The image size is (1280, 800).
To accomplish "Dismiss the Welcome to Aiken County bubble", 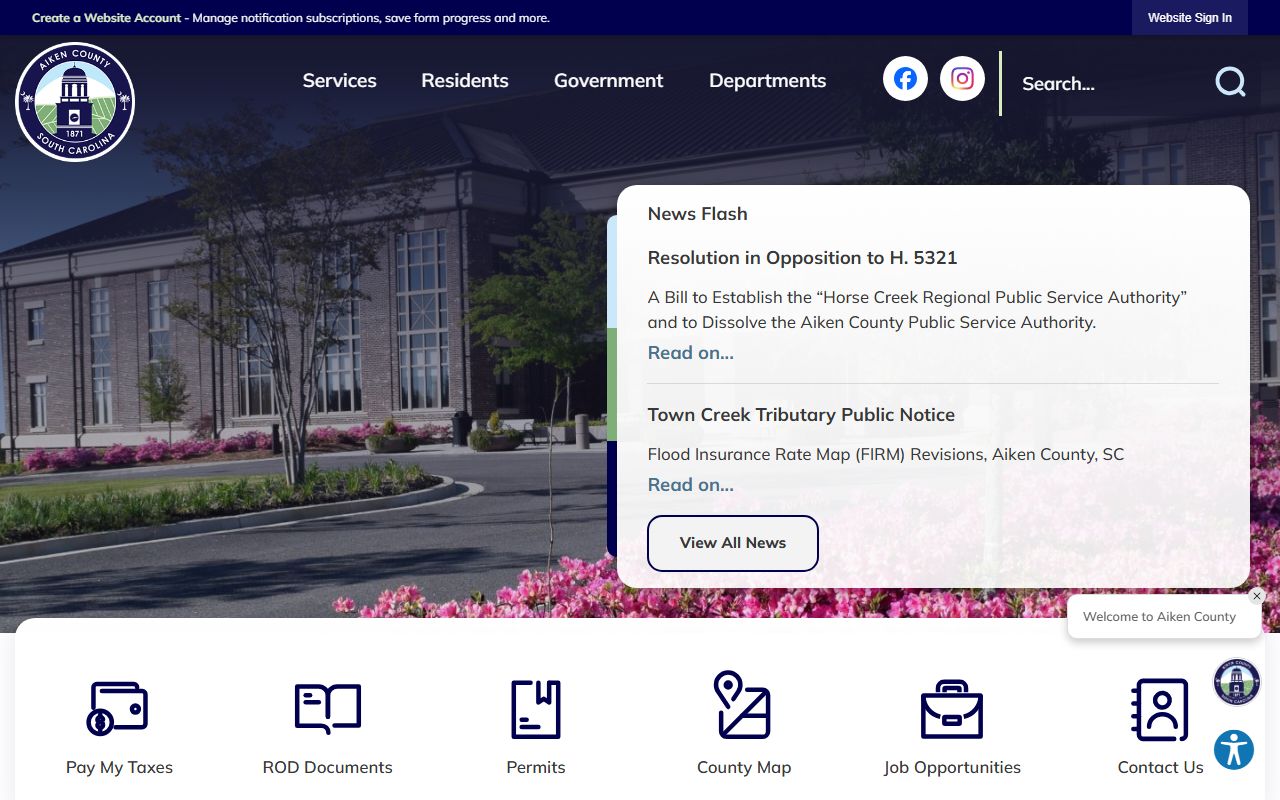I will click(1257, 596).
